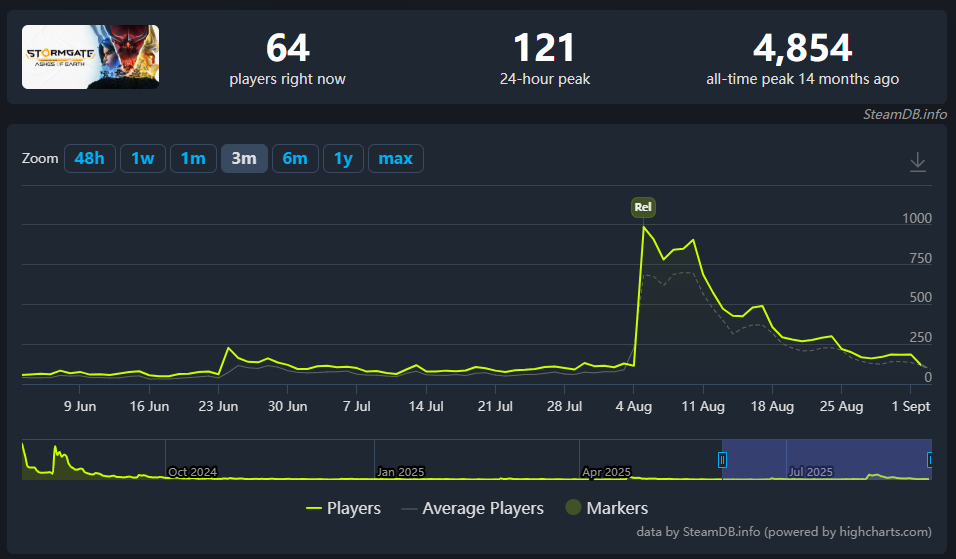The width and height of the screenshot is (956, 559).
Task: Open the SteamDB.info credit link
Action: [x=904, y=114]
